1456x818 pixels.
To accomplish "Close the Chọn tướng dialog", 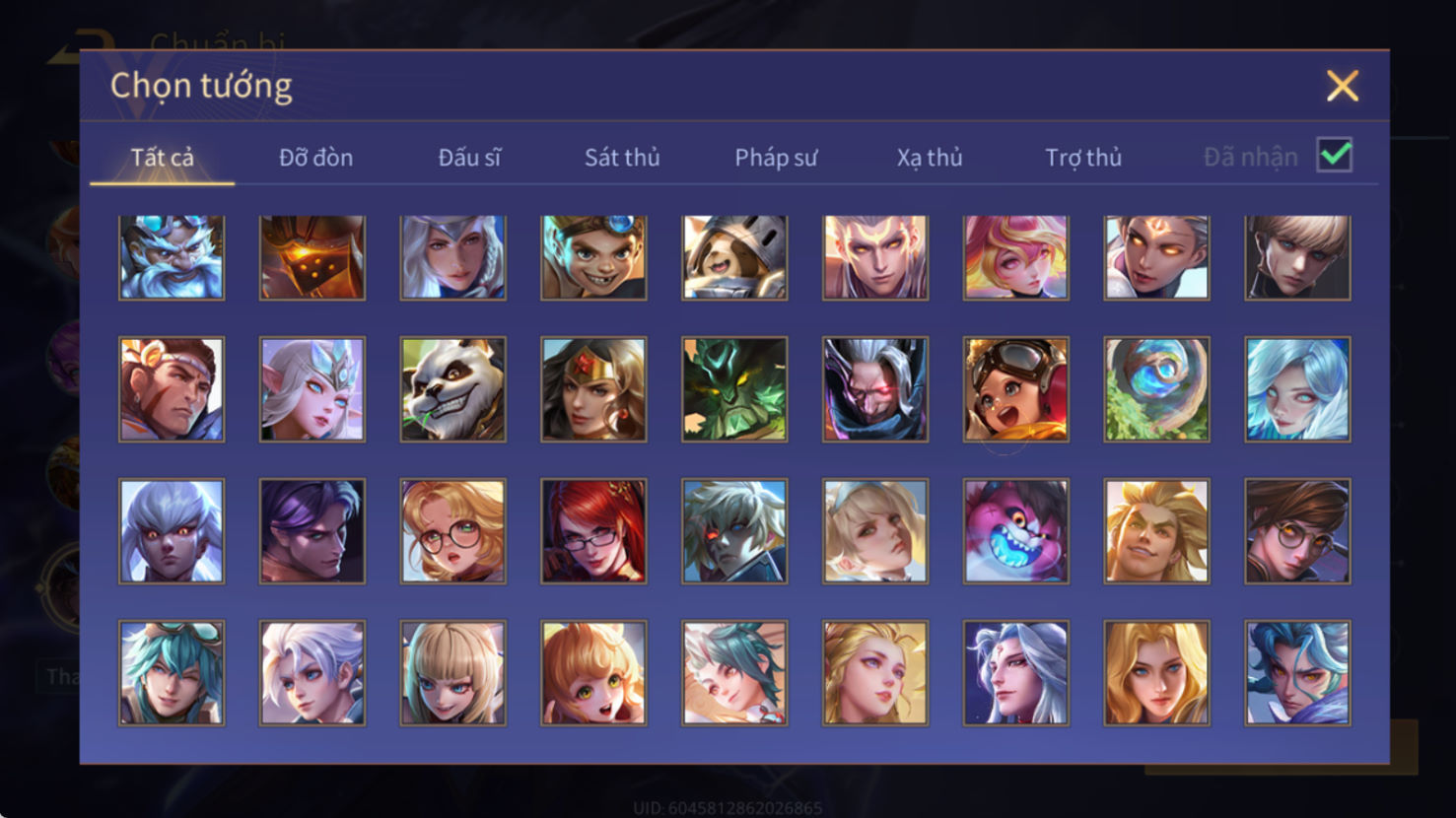I will pos(1343,86).
